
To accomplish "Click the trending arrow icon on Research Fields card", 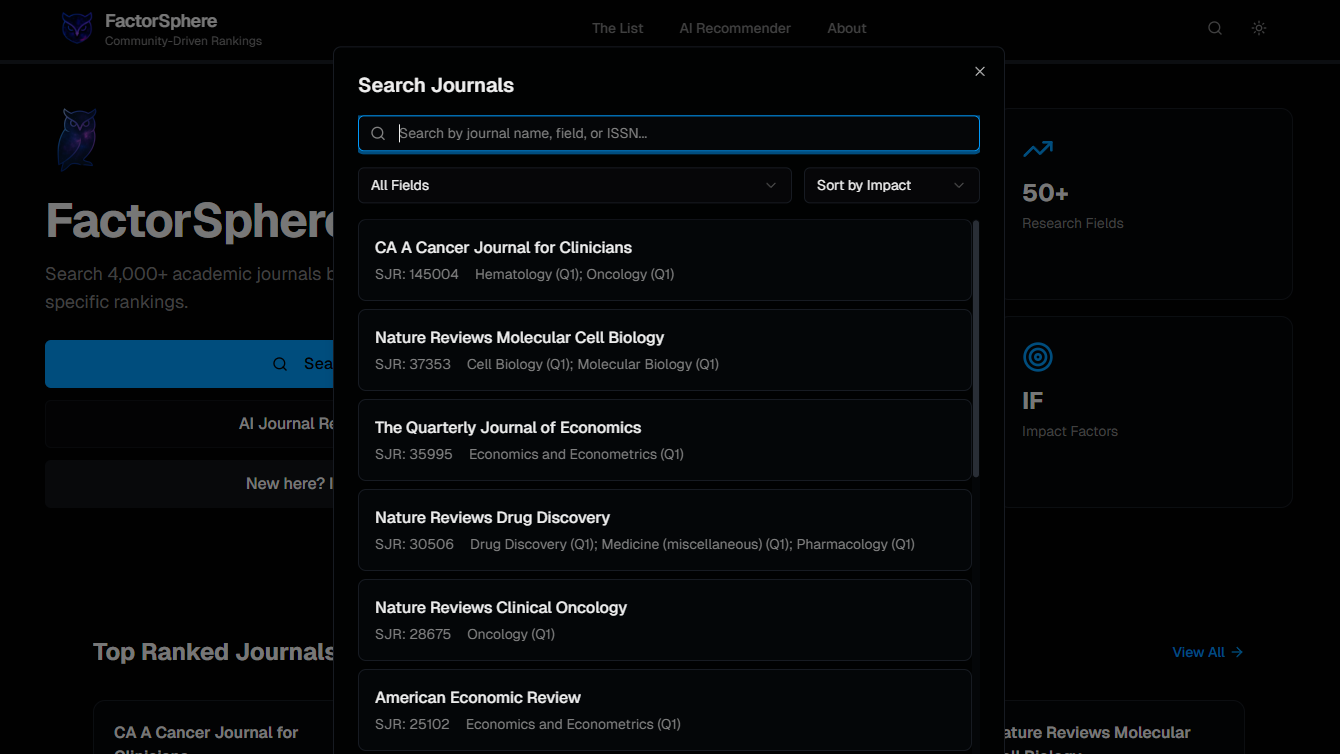I will tap(1038, 148).
